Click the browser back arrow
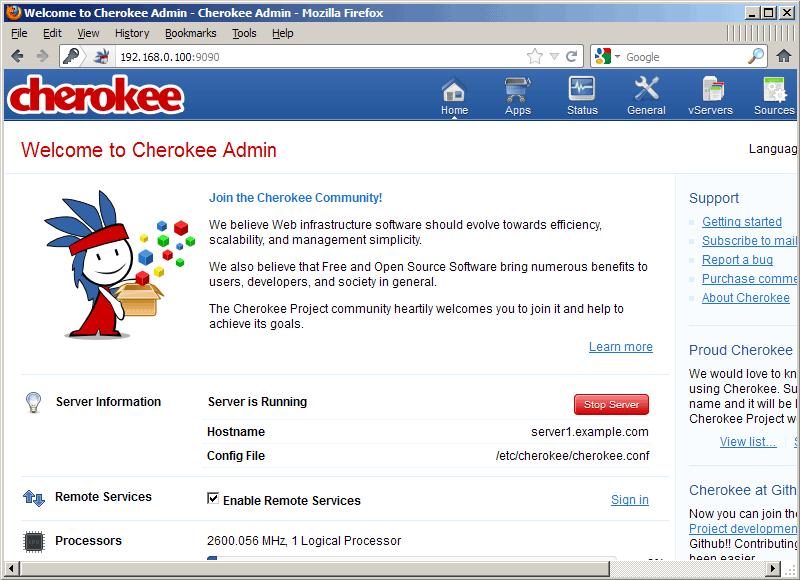The image size is (800, 580). point(17,56)
